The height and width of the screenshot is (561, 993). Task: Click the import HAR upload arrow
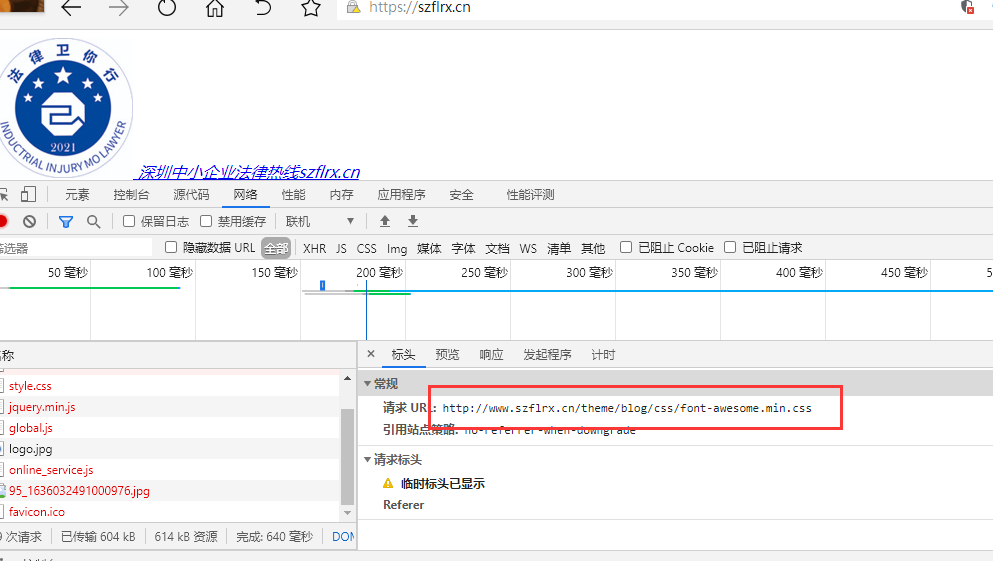click(x=385, y=221)
